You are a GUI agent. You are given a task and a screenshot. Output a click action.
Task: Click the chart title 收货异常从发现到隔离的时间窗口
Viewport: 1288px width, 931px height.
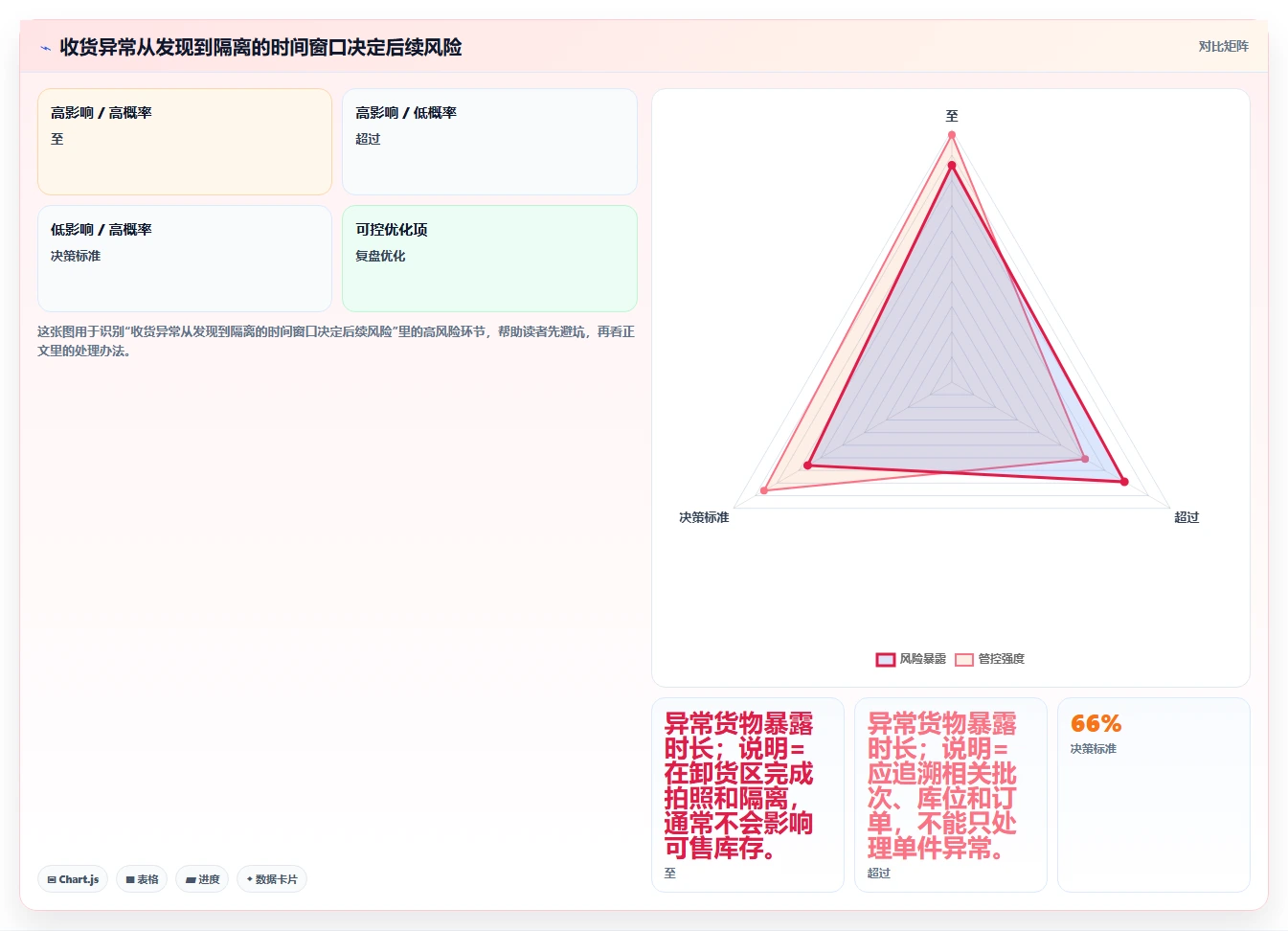coord(260,47)
